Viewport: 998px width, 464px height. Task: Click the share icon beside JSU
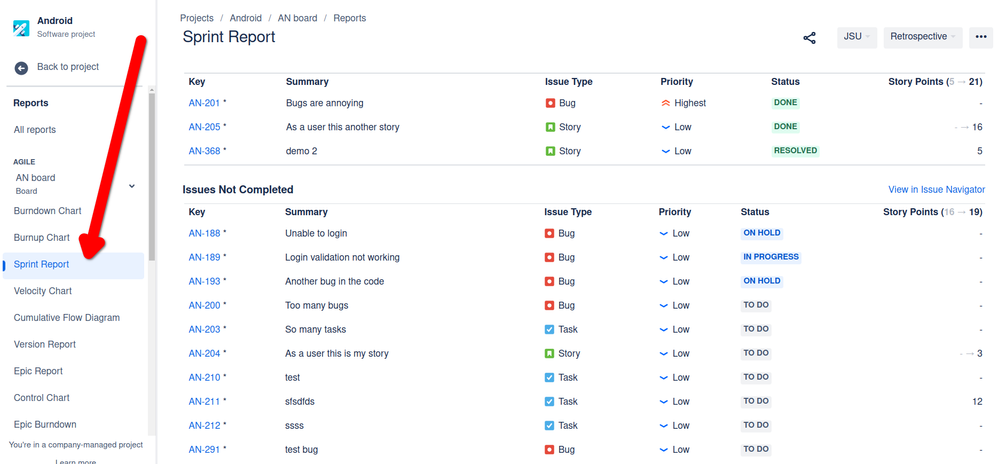pyautogui.click(x=809, y=38)
